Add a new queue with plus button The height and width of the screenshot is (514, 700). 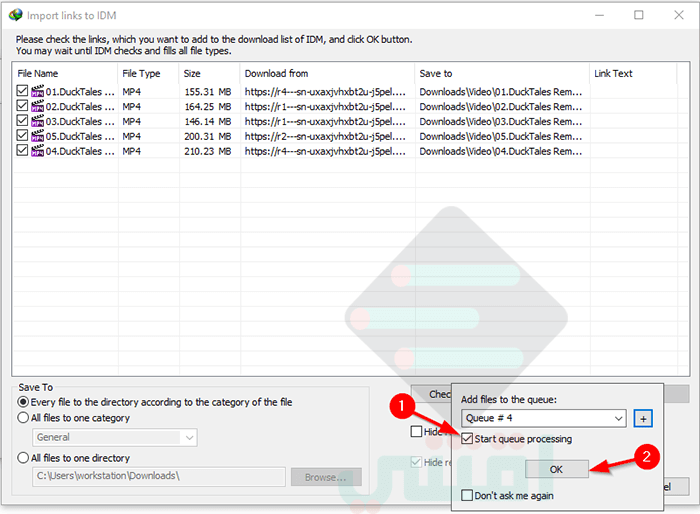(643, 418)
